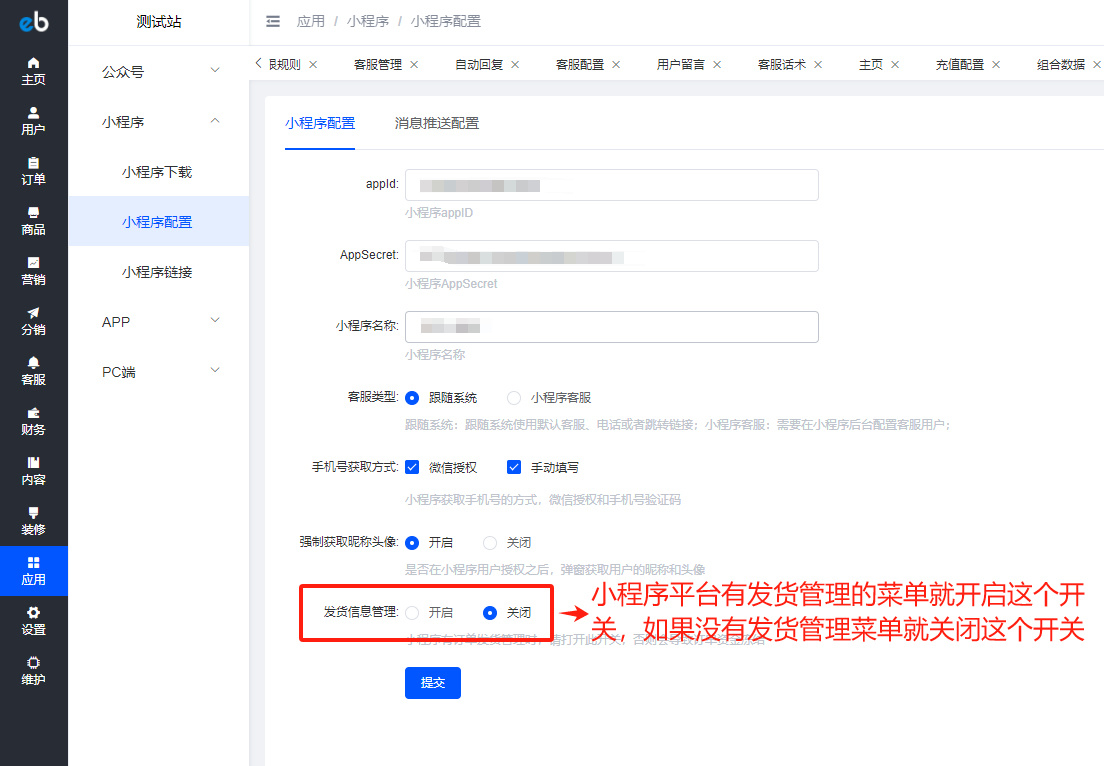Open 小程序下载 in the submenu
The image size is (1104, 766).
[157, 172]
